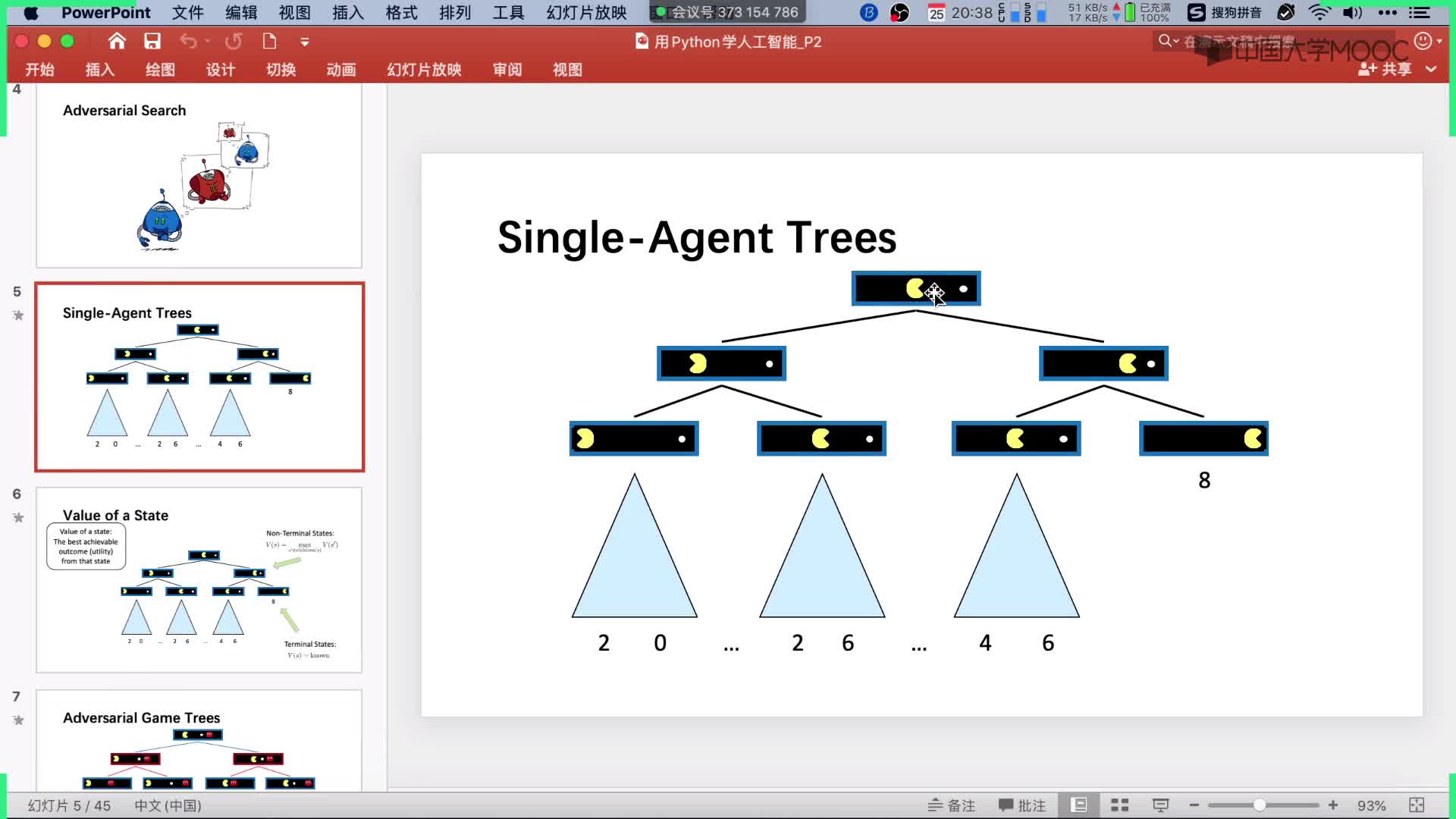
Task: Select the leftmost blue triangle subtree
Action: pyautogui.click(x=635, y=545)
